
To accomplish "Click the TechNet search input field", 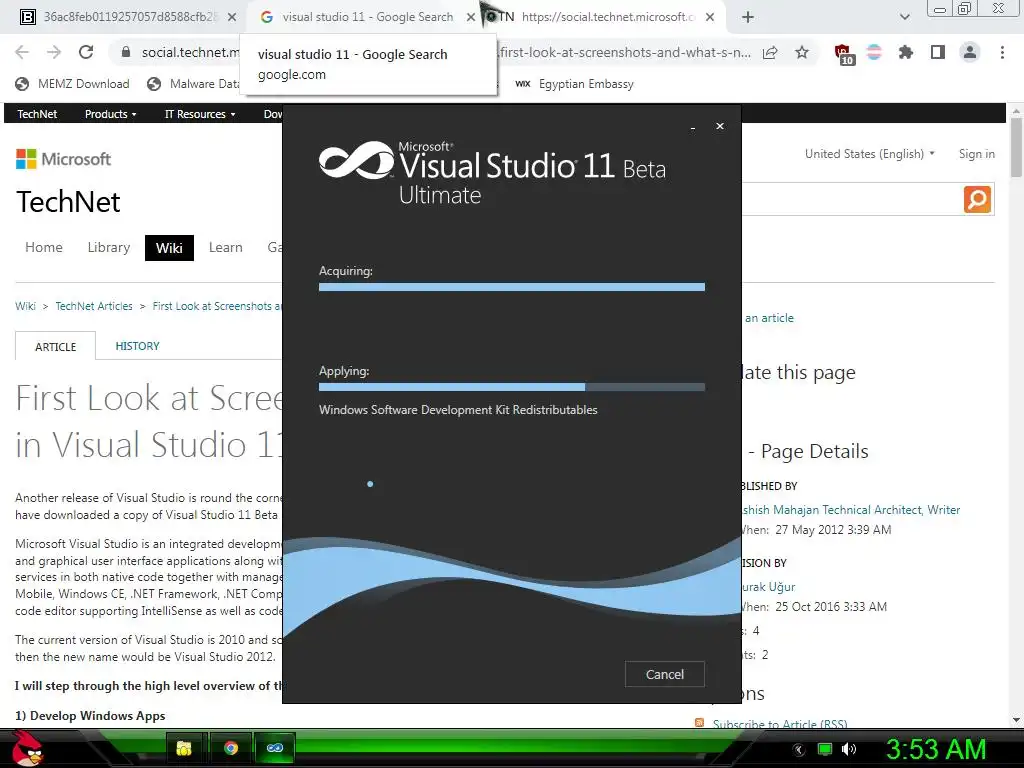I will [x=852, y=199].
